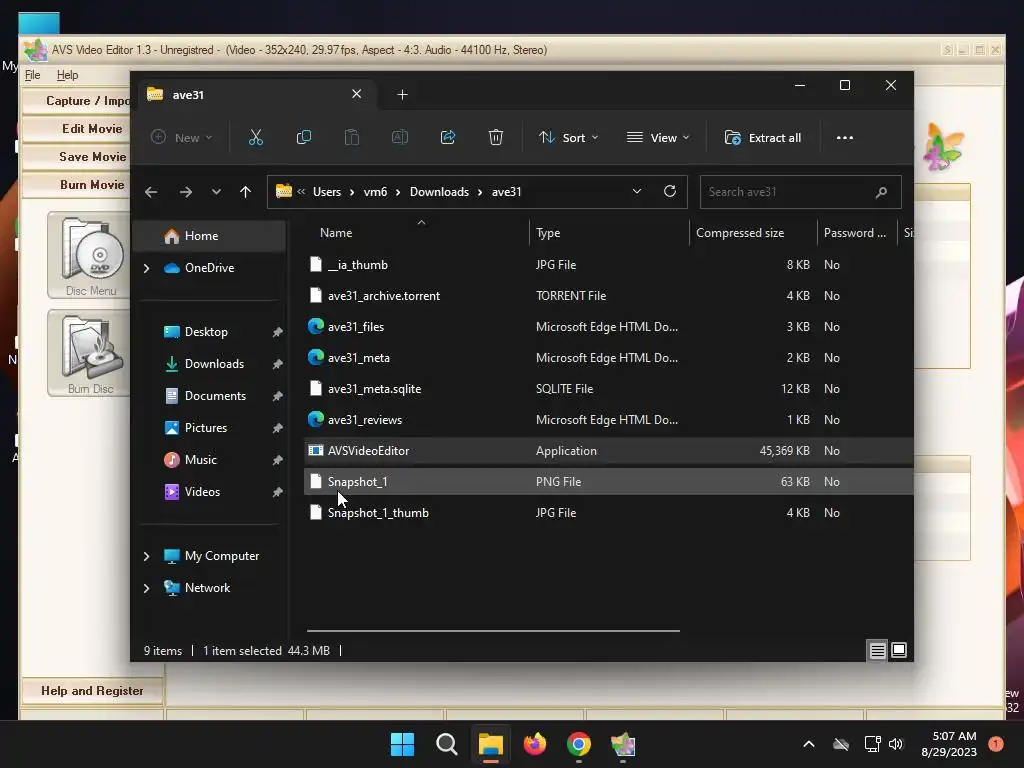
Task: Open taskbar Search
Action: [447, 744]
